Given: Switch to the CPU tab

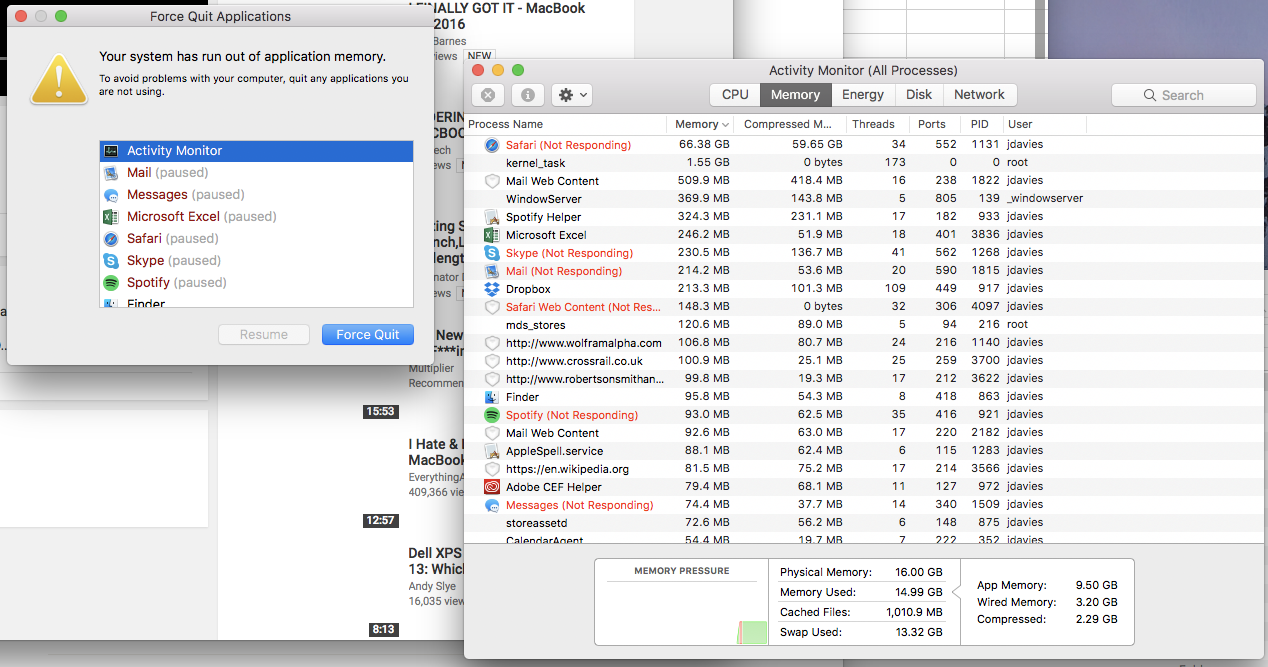Looking at the screenshot, I should pos(735,95).
